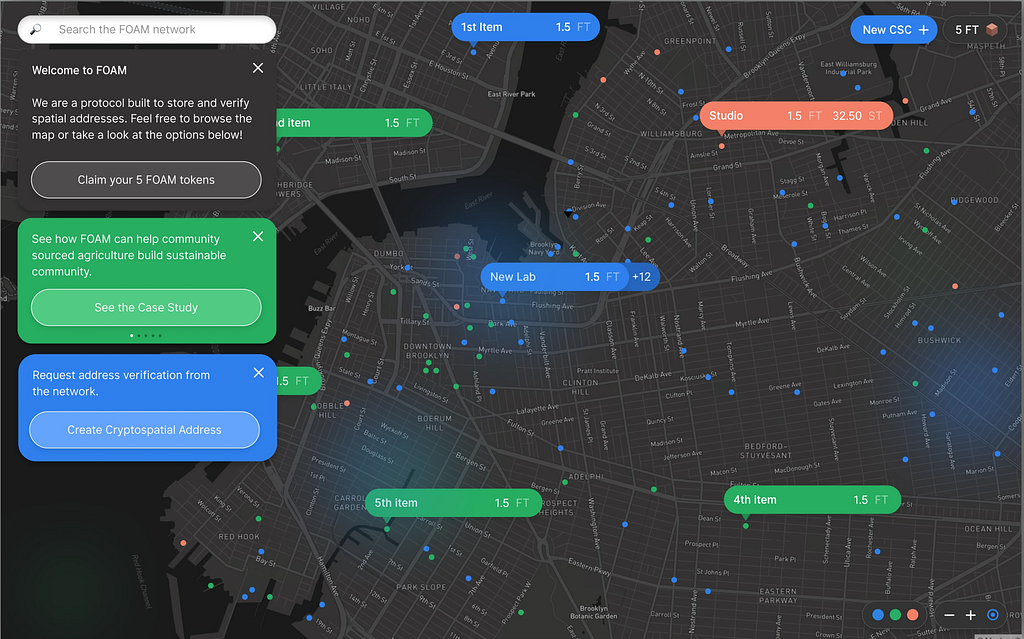Select the Studio map marker label
This screenshot has height=639, width=1024.
pos(796,116)
